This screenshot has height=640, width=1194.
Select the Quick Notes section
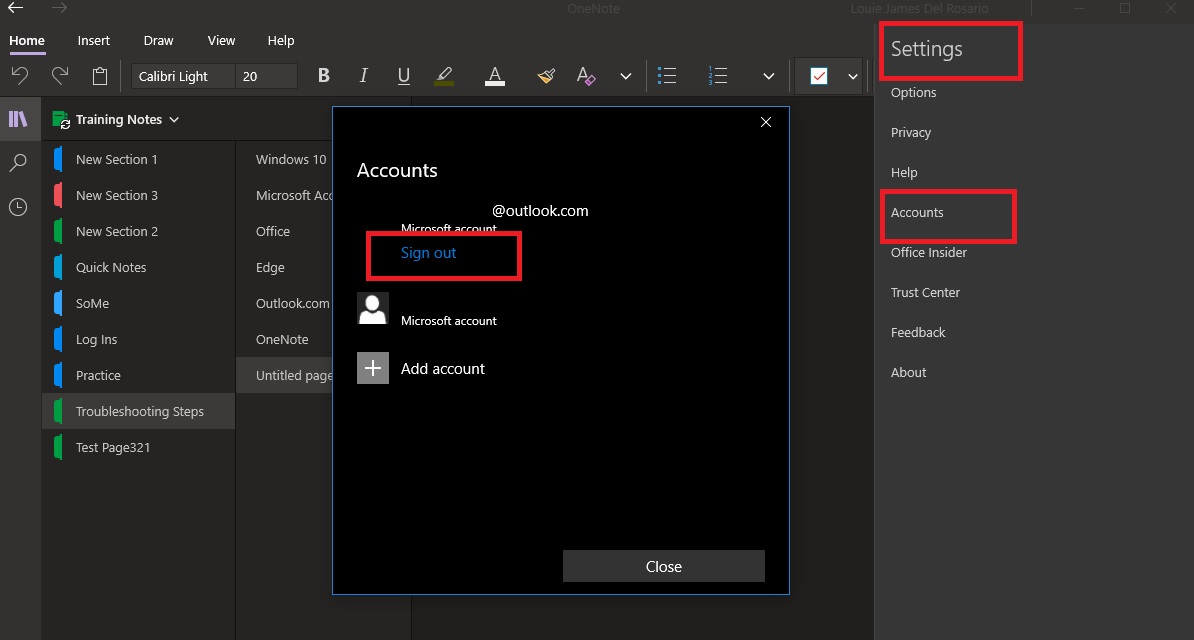[x=139, y=267]
